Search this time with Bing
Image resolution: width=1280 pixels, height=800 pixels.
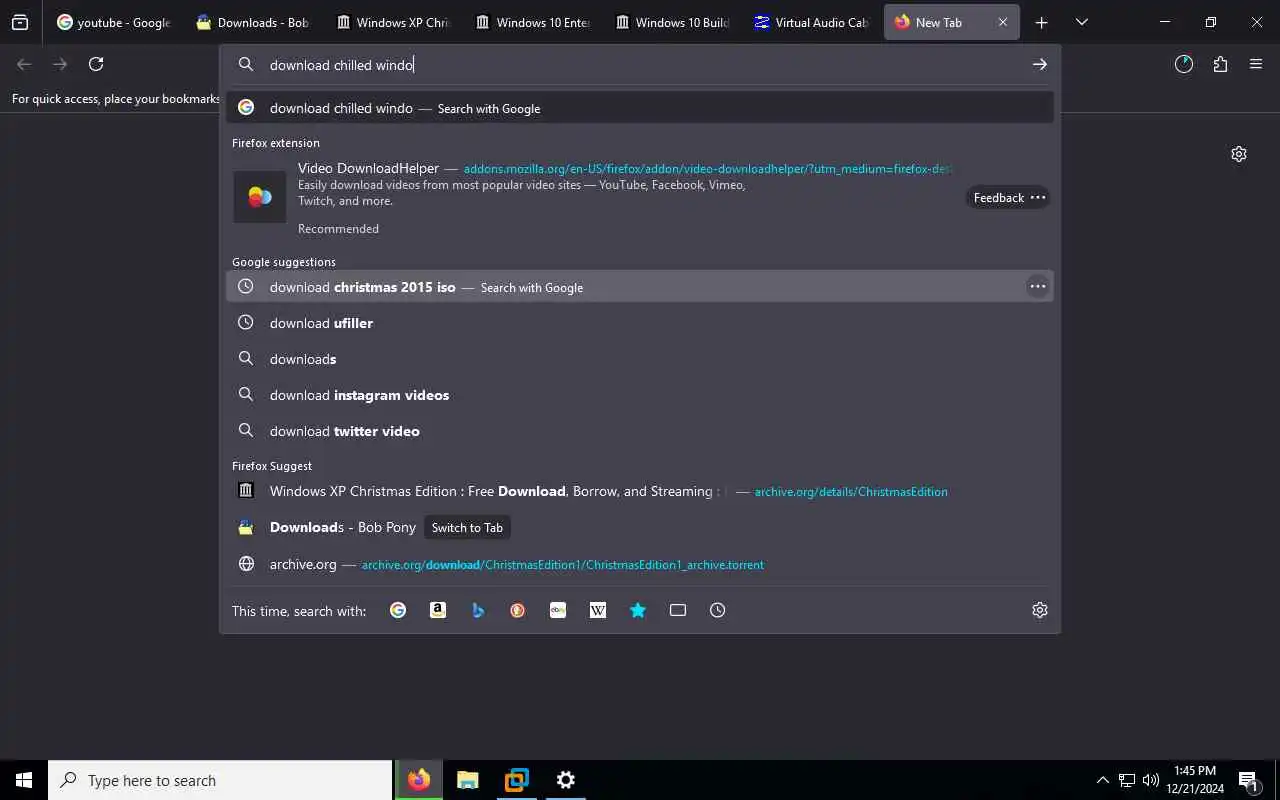[x=478, y=610]
